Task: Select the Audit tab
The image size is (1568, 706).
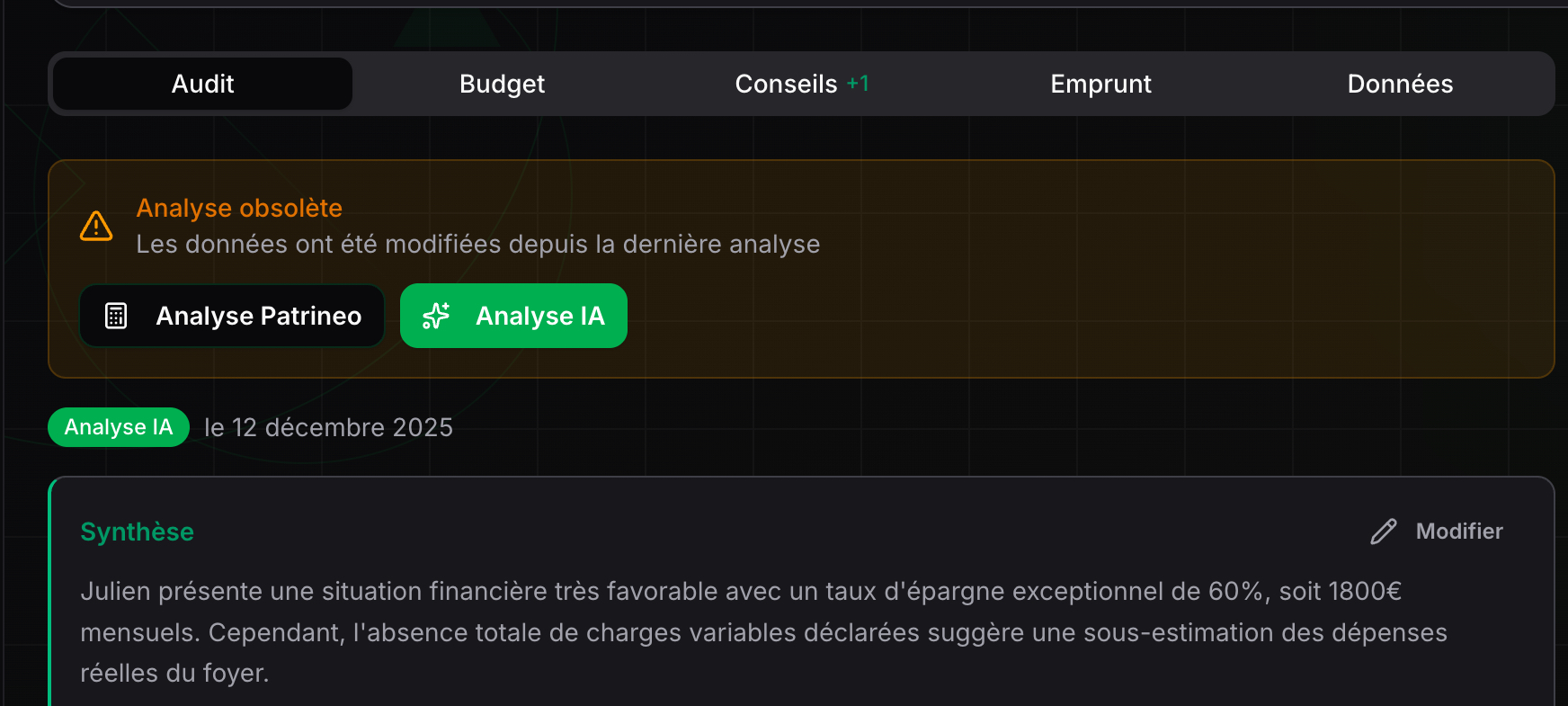Action: click(202, 83)
